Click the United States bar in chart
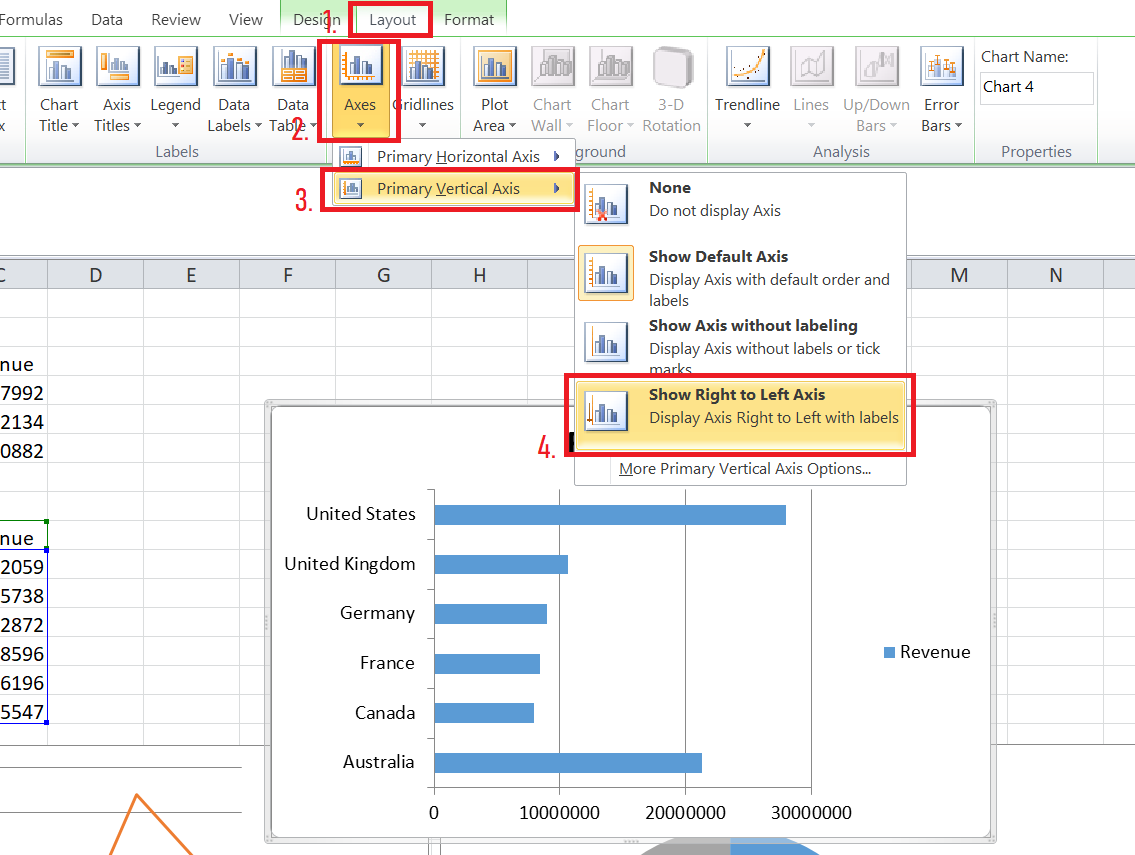 click(609, 515)
